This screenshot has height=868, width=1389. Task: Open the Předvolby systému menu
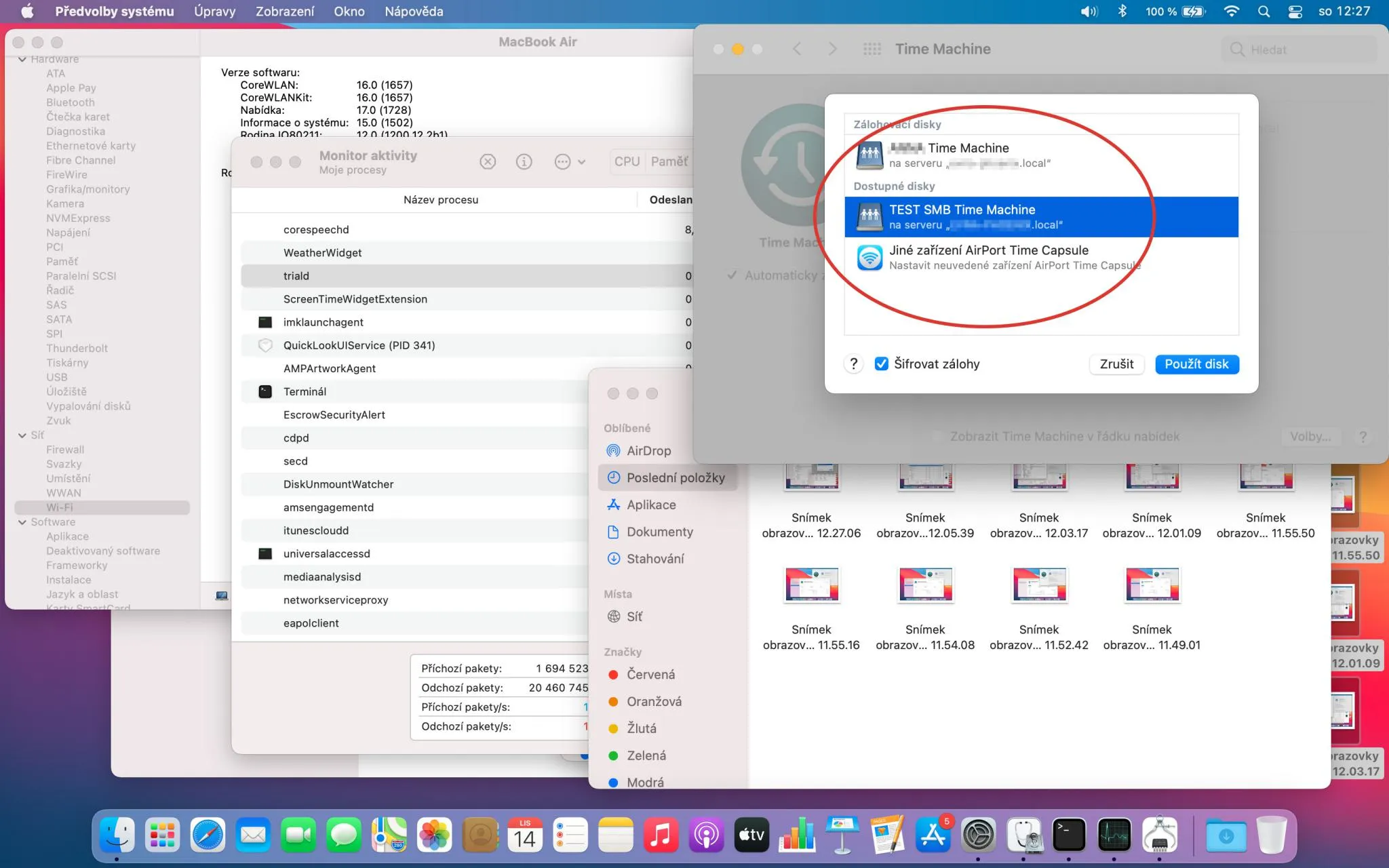click(x=115, y=12)
